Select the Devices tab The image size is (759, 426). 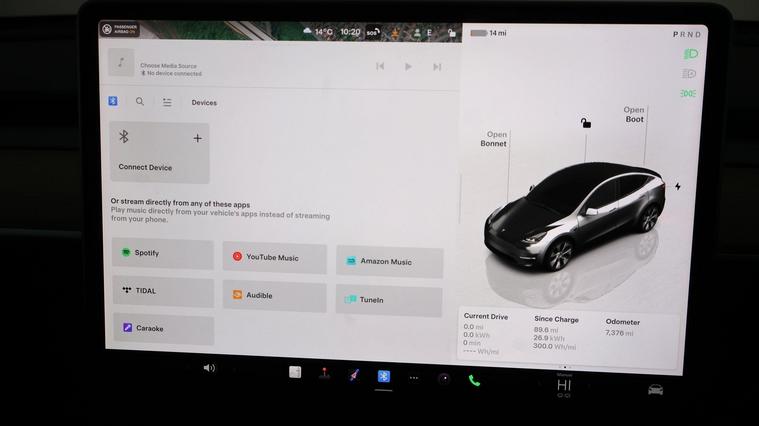pos(204,103)
